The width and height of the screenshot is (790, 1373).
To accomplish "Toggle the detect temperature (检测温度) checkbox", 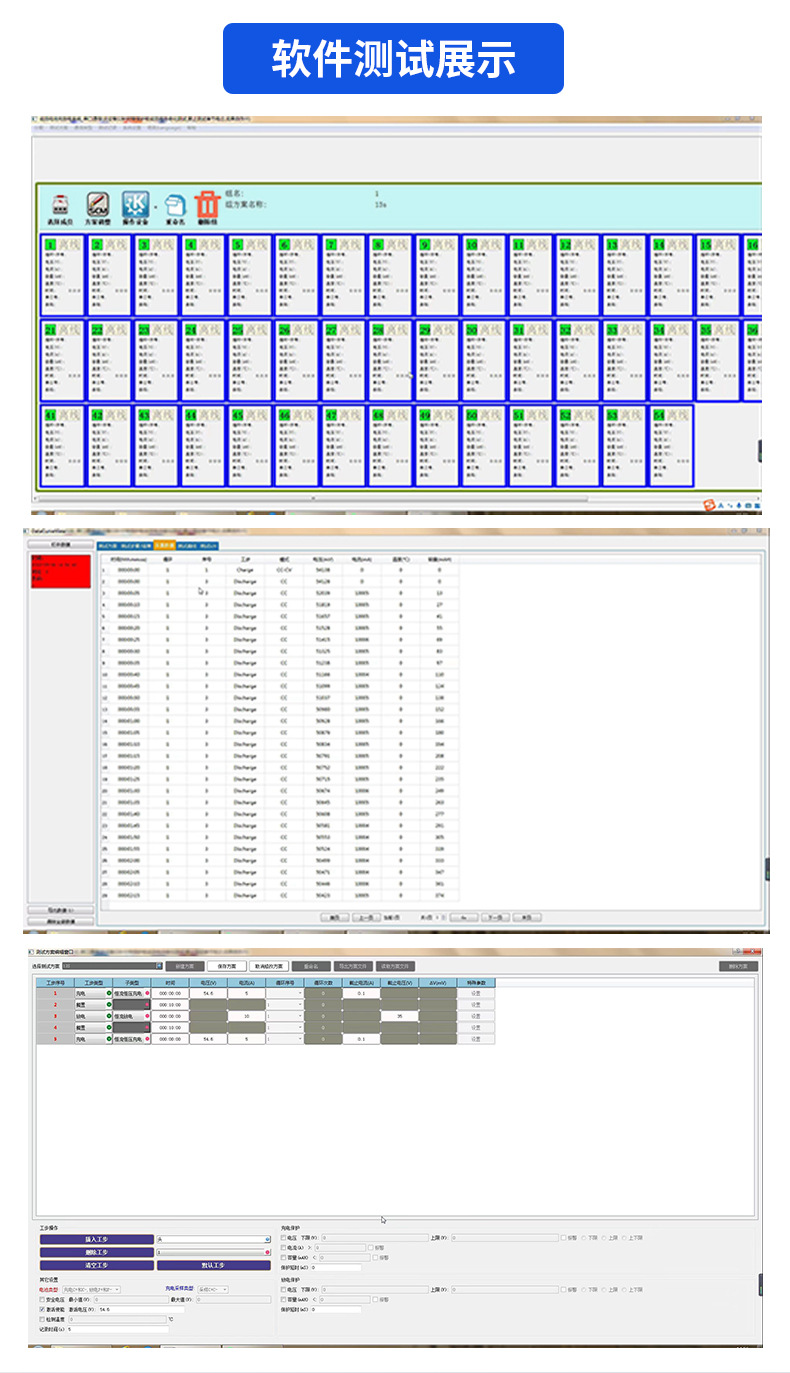I will tap(42, 1319).
